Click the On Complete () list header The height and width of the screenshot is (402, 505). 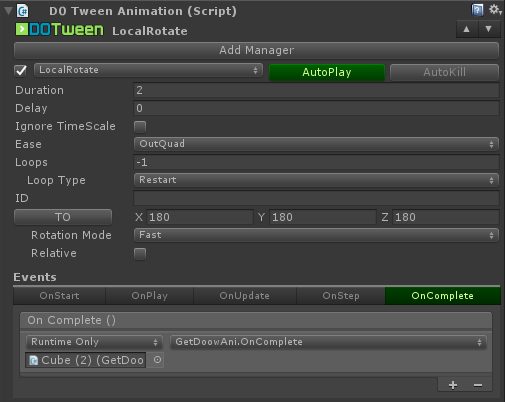click(x=256, y=320)
